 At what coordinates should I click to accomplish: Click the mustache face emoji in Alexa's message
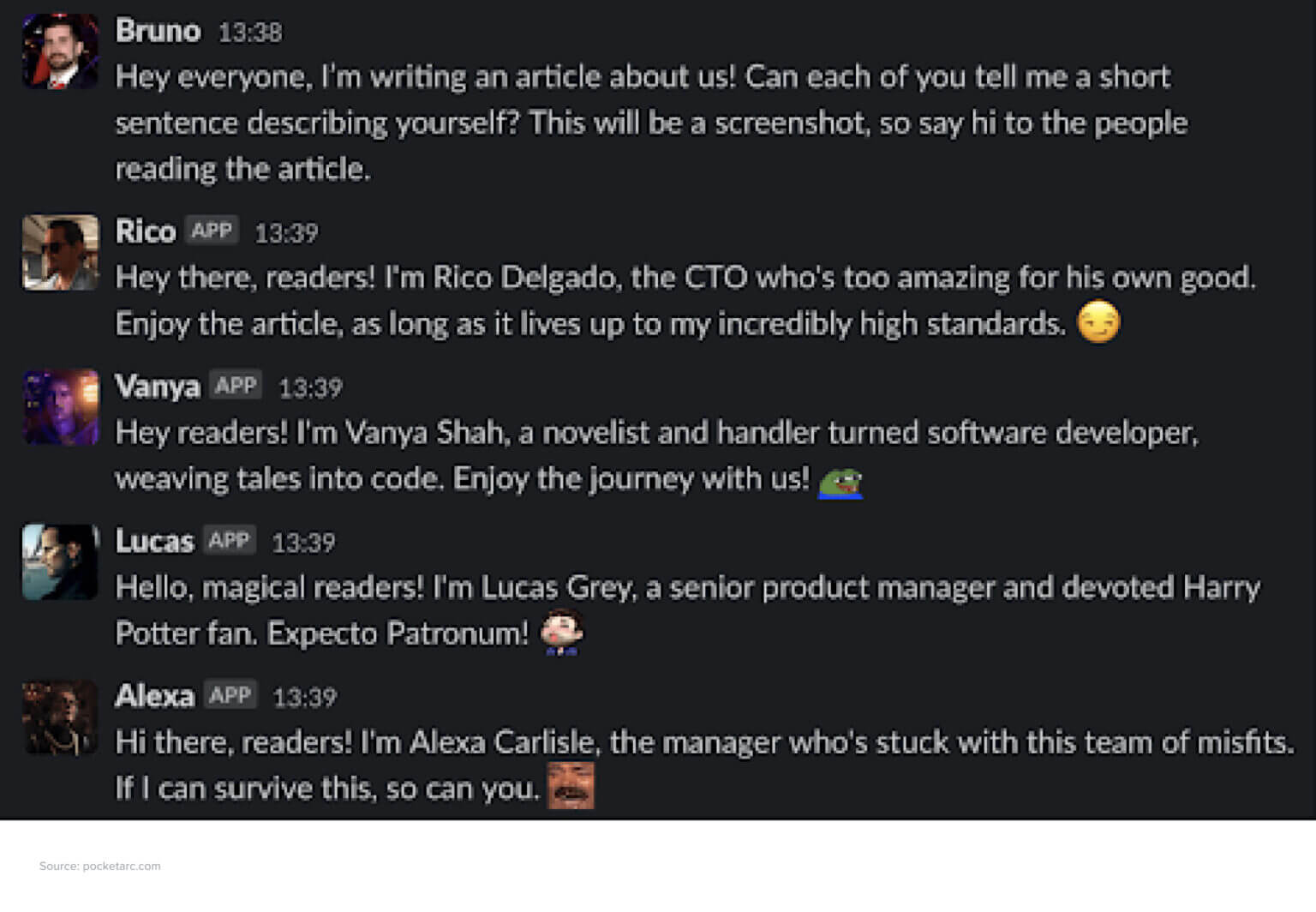(x=571, y=786)
